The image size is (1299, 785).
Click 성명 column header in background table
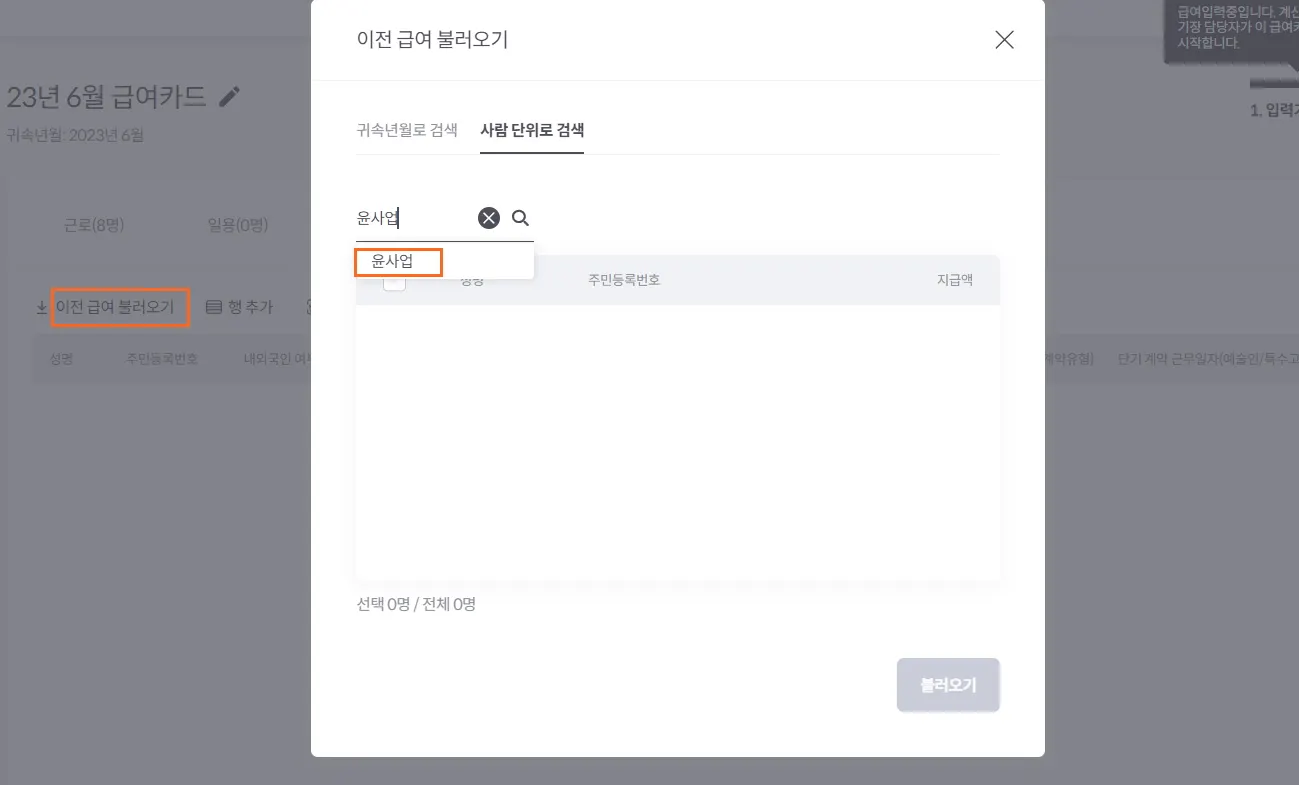point(61,359)
